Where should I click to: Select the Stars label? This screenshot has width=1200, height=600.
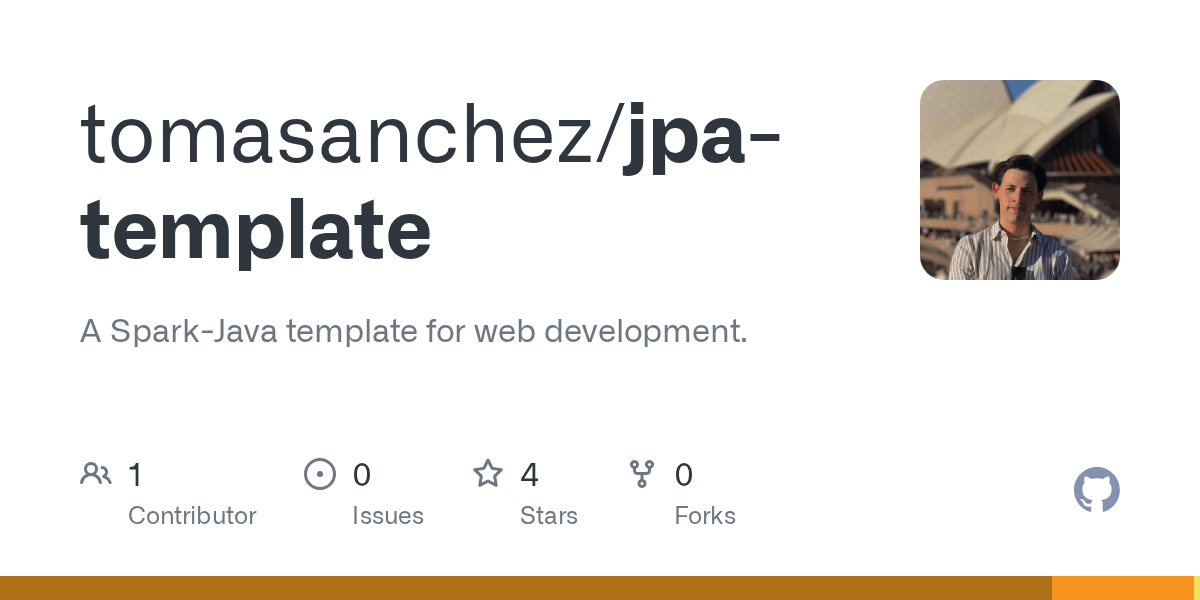[549, 516]
